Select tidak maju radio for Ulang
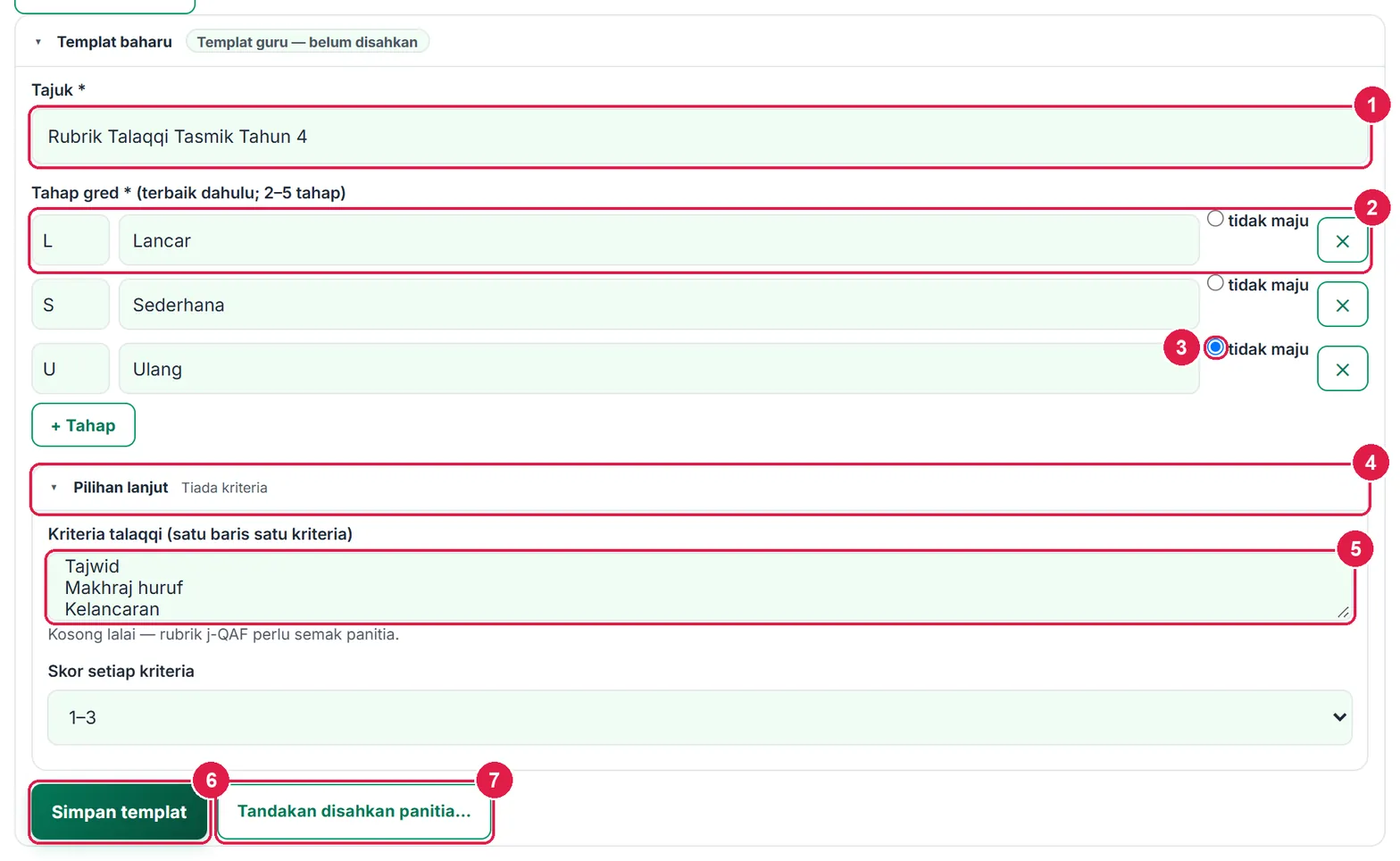1400x861 pixels. (1215, 347)
